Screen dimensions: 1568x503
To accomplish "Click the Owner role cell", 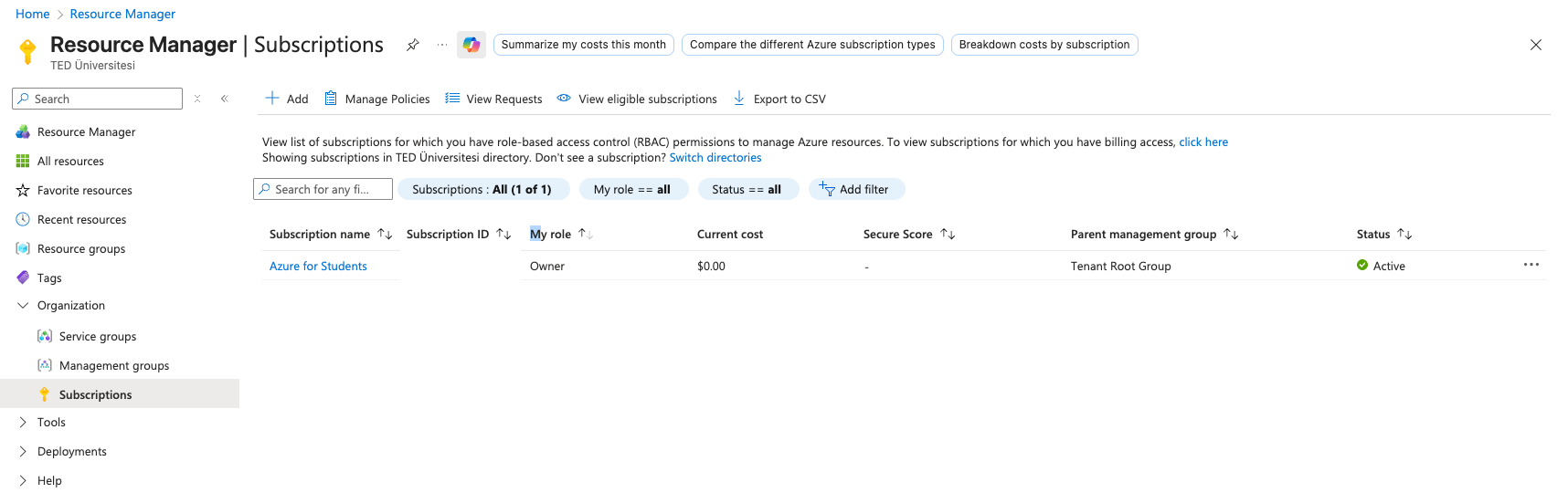I will pyautogui.click(x=547, y=267).
